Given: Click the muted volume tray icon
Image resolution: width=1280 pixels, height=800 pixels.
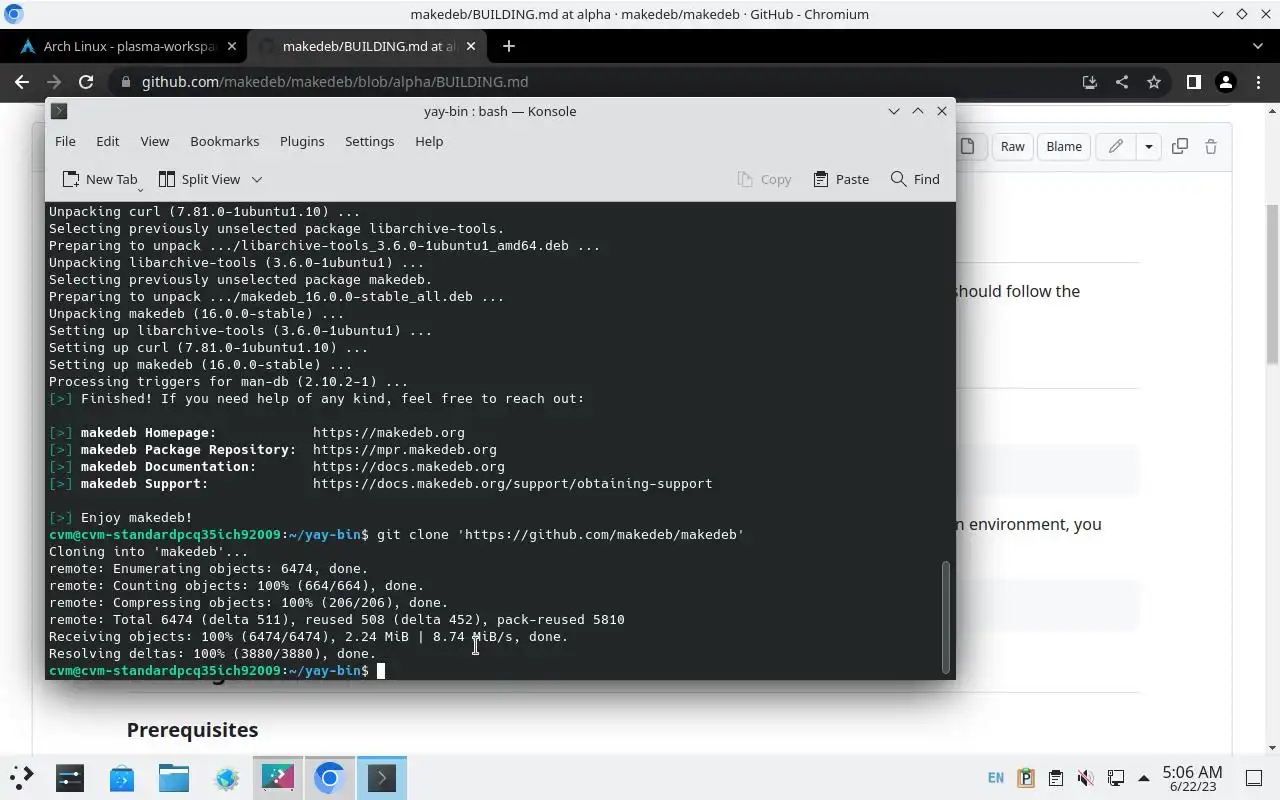Looking at the screenshot, I should click(1085, 777).
